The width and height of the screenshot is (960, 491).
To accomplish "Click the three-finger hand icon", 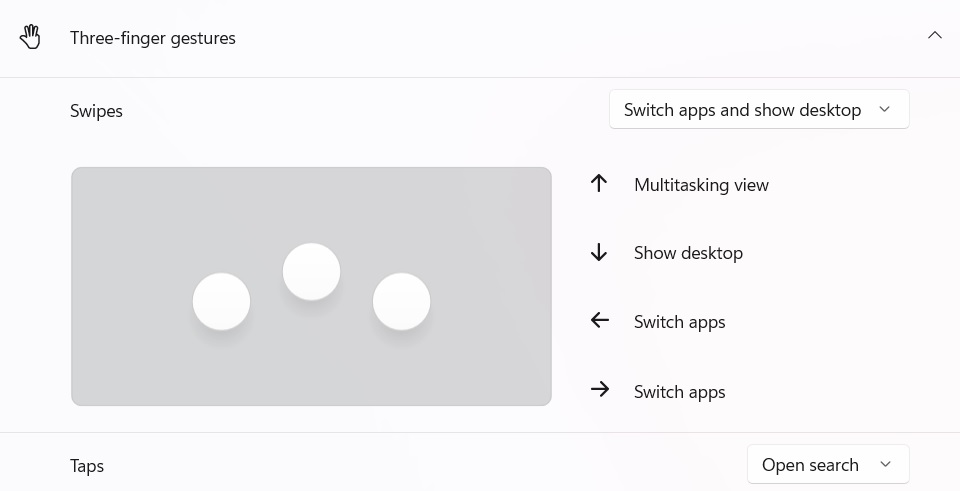I will [31, 38].
